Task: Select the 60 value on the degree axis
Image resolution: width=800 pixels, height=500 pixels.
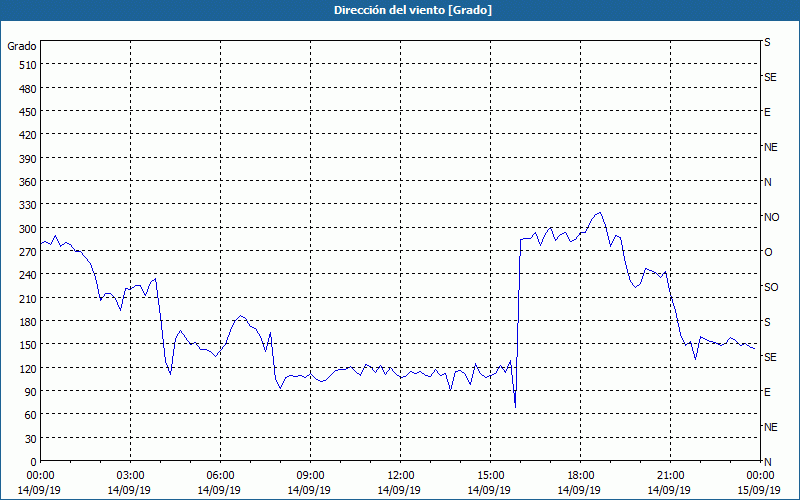Action: click(x=31, y=415)
